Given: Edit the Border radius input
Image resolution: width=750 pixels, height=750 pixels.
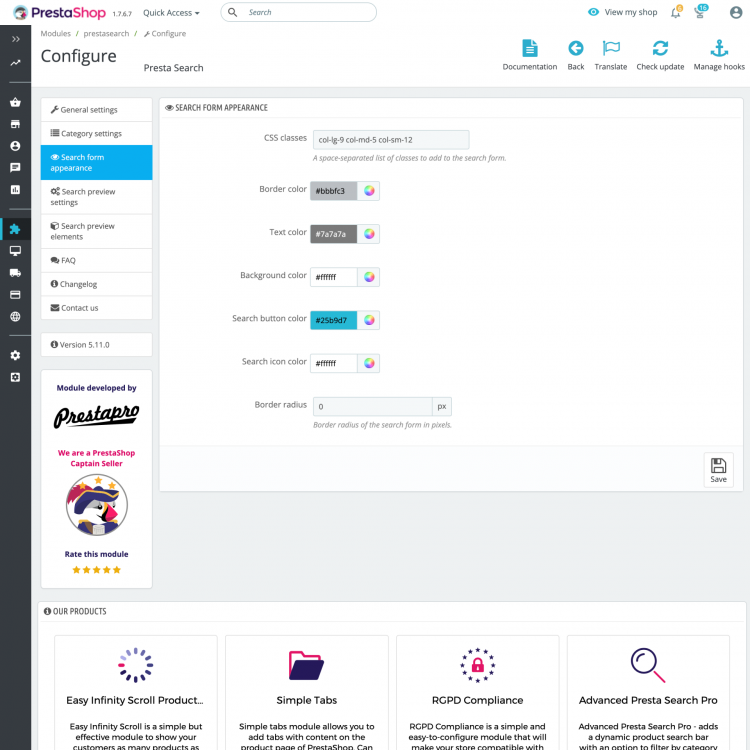Looking at the screenshot, I should point(373,407).
